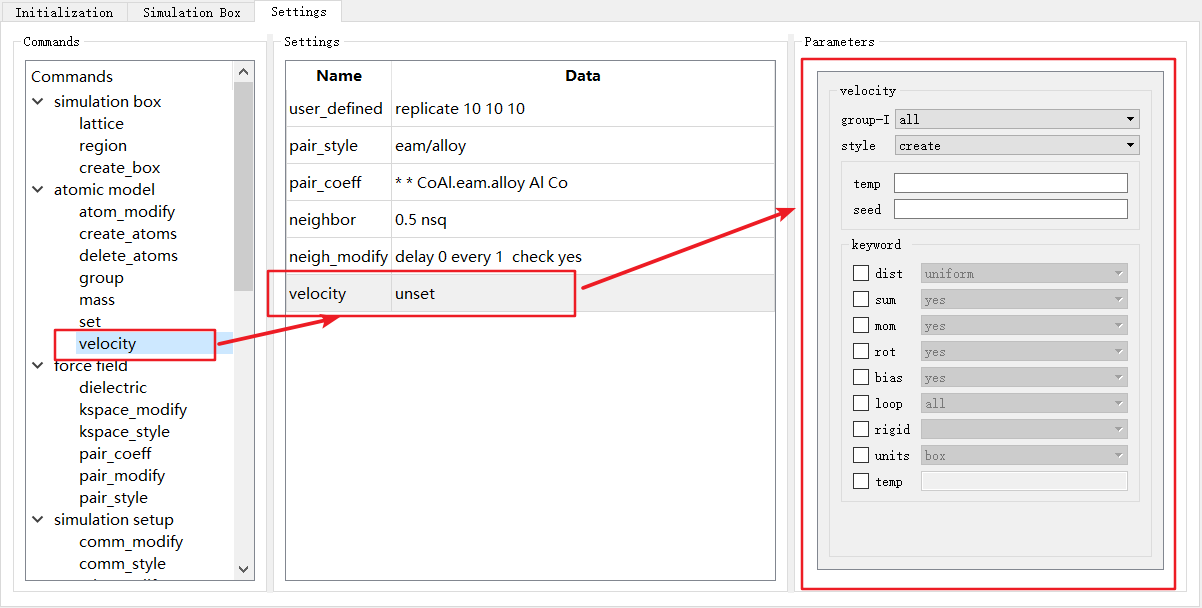The width and height of the screenshot is (1202, 608).
Task: Click the temp input field
Action: click(x=1010, y=183)
